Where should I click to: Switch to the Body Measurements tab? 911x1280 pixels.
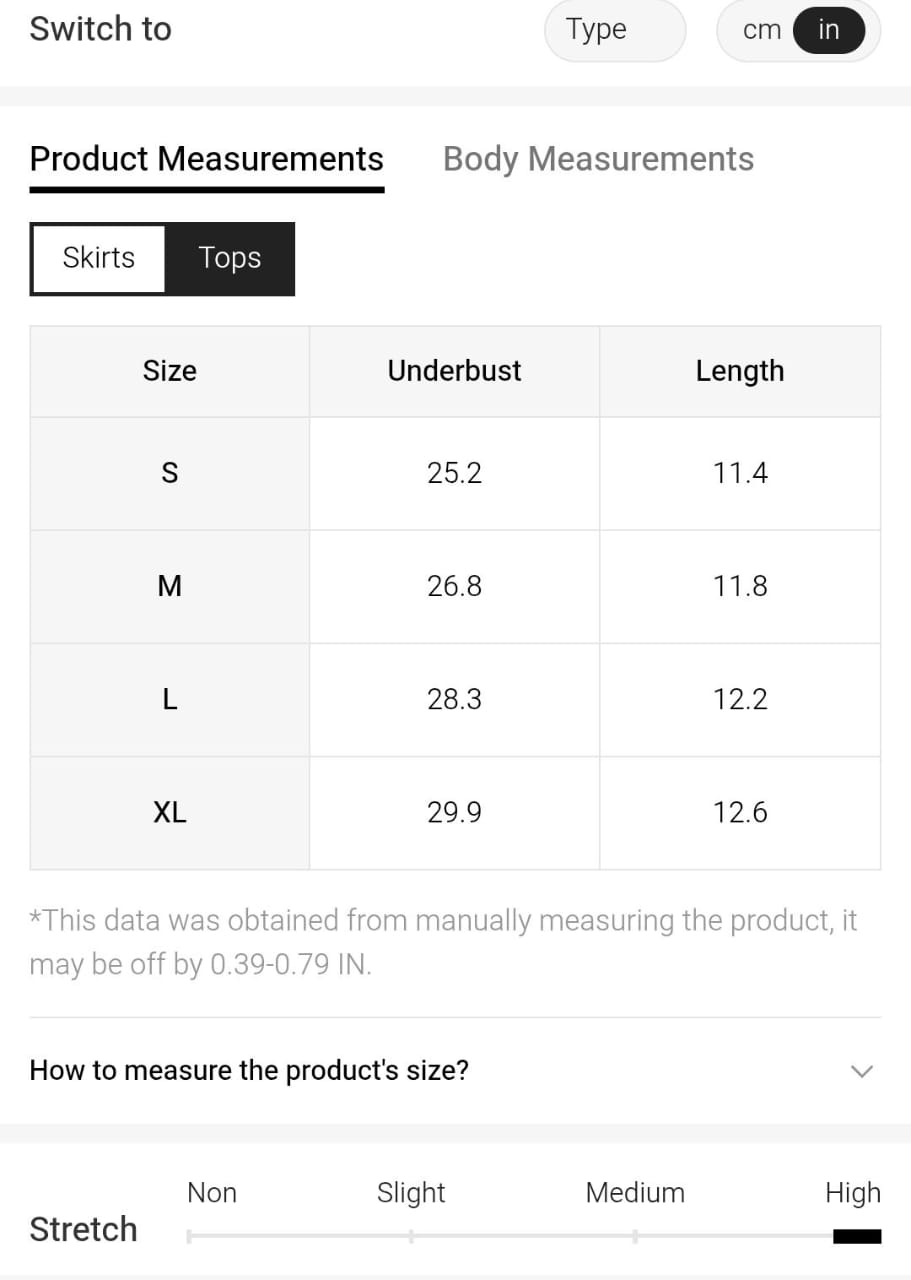pyautogui.click(x=598, y=159)
